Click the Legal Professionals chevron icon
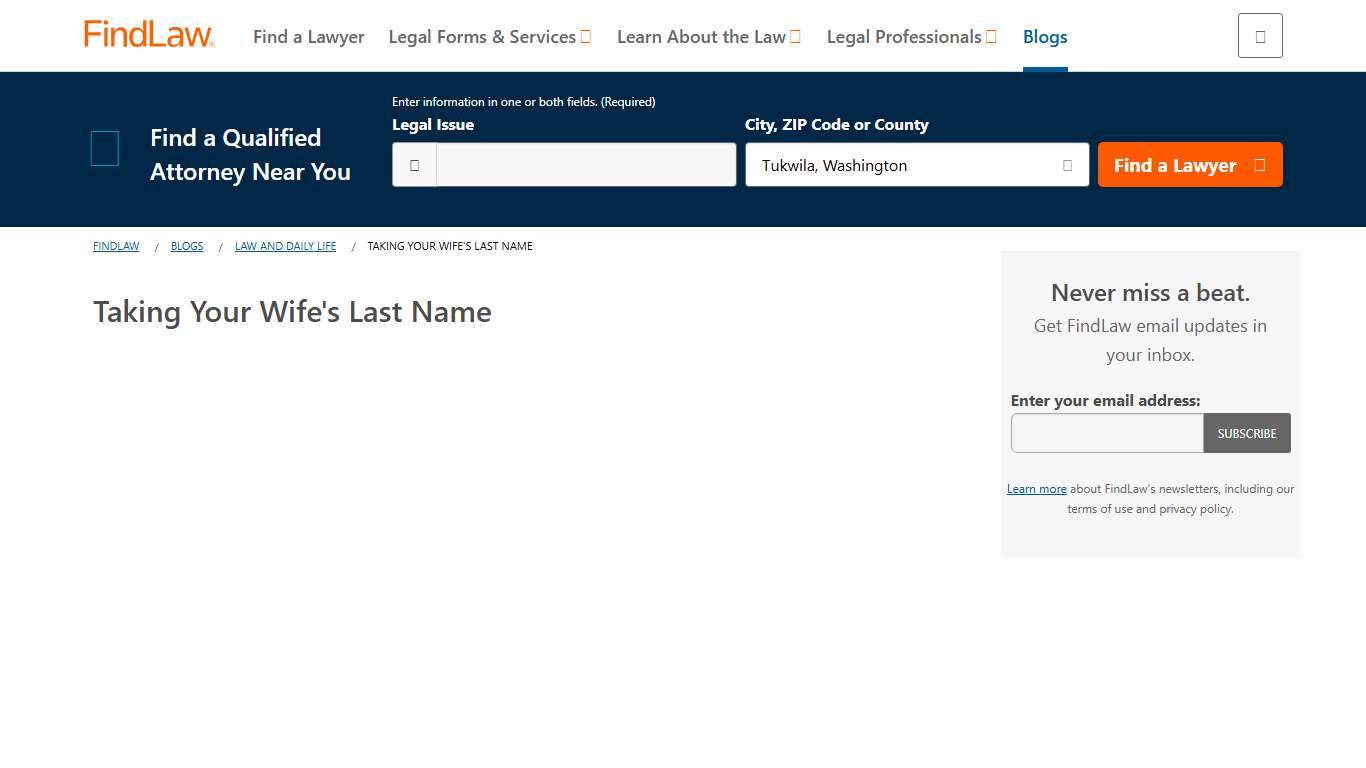 click(x=992, y=36)
